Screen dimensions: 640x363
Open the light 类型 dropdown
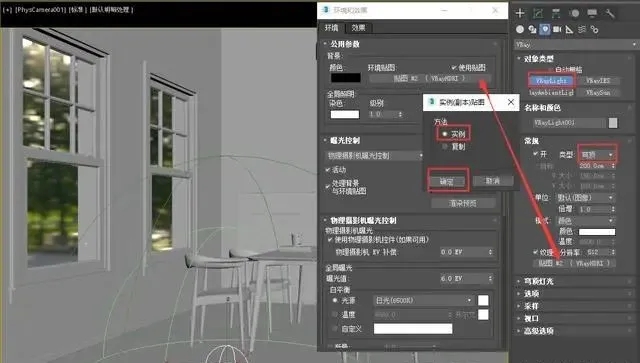coord(597,155)
